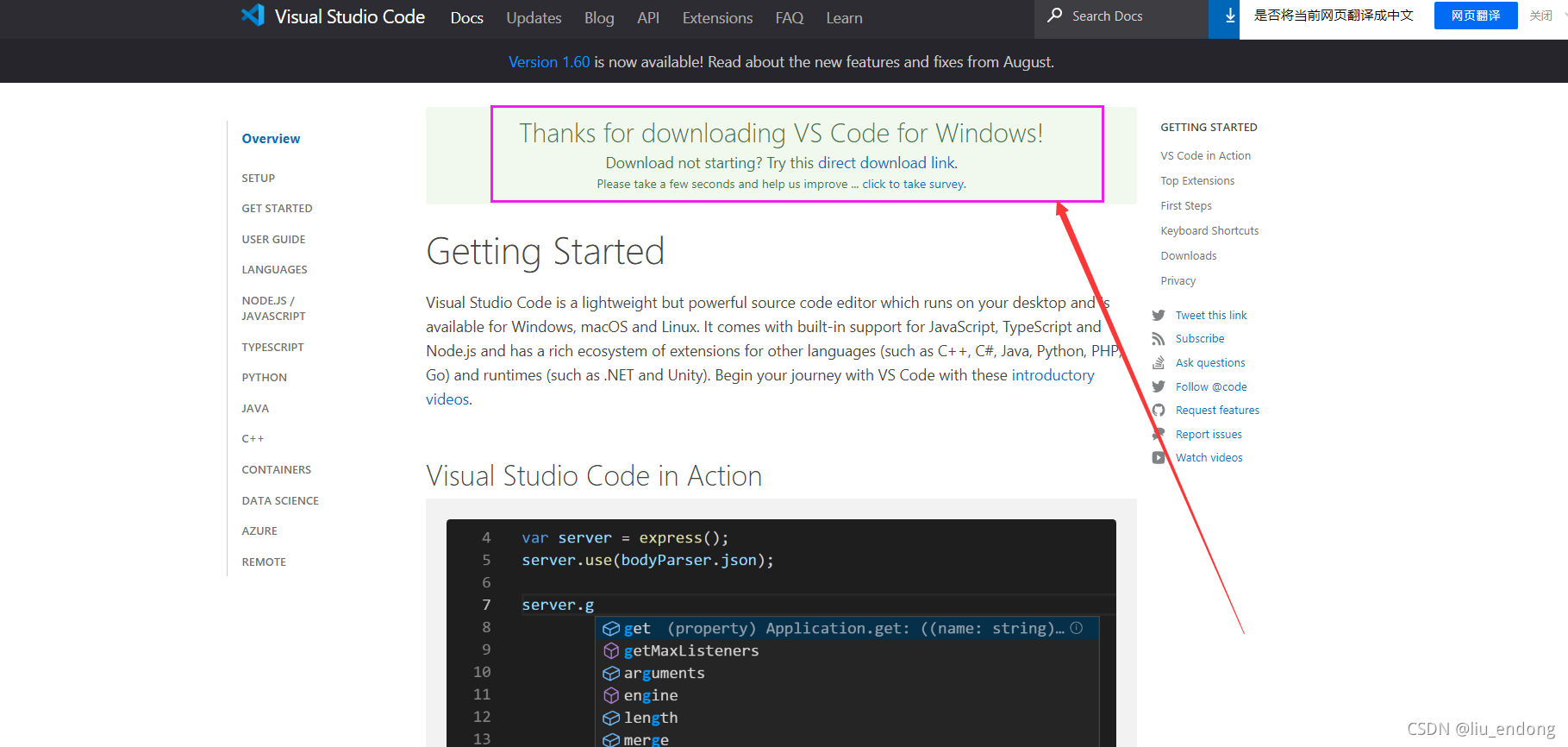The image size is (1568, 747).
Task: Expand the TYPESCRIPT sidebar section
Action: [272, 348]
